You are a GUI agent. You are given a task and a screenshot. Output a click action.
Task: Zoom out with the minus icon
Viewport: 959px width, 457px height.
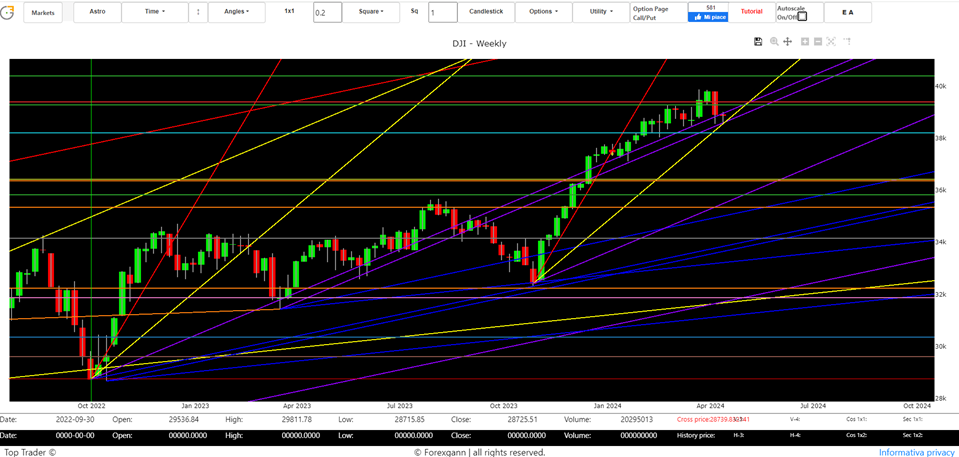click(818, 41)
